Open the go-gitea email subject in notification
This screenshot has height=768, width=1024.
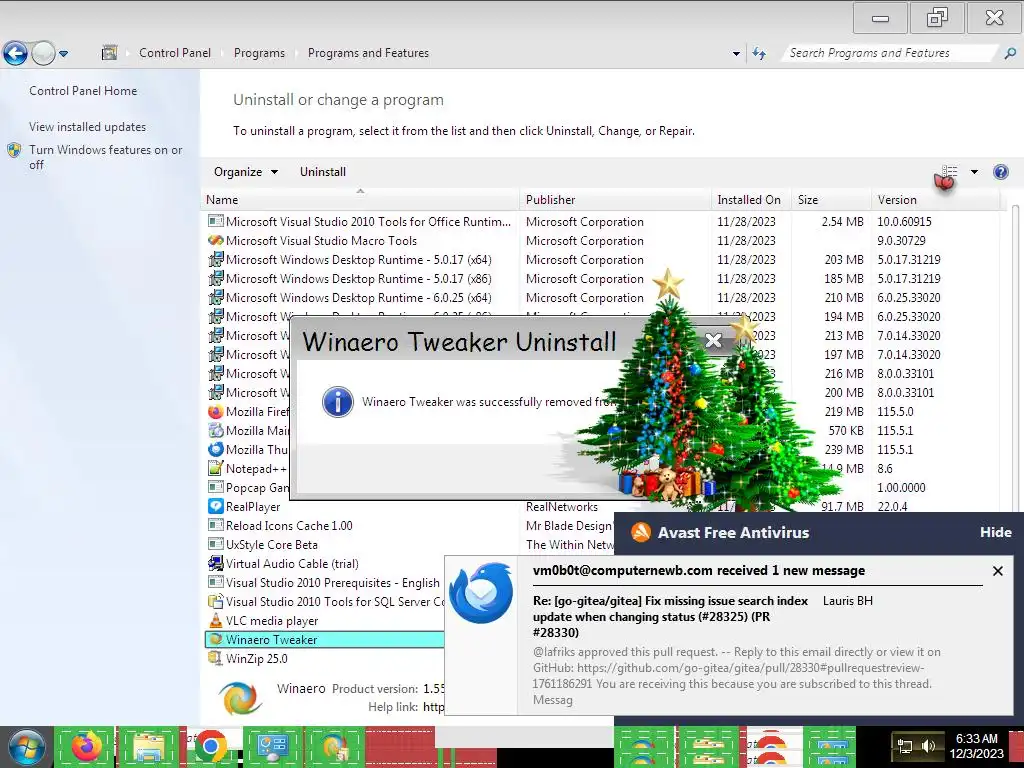670,616
